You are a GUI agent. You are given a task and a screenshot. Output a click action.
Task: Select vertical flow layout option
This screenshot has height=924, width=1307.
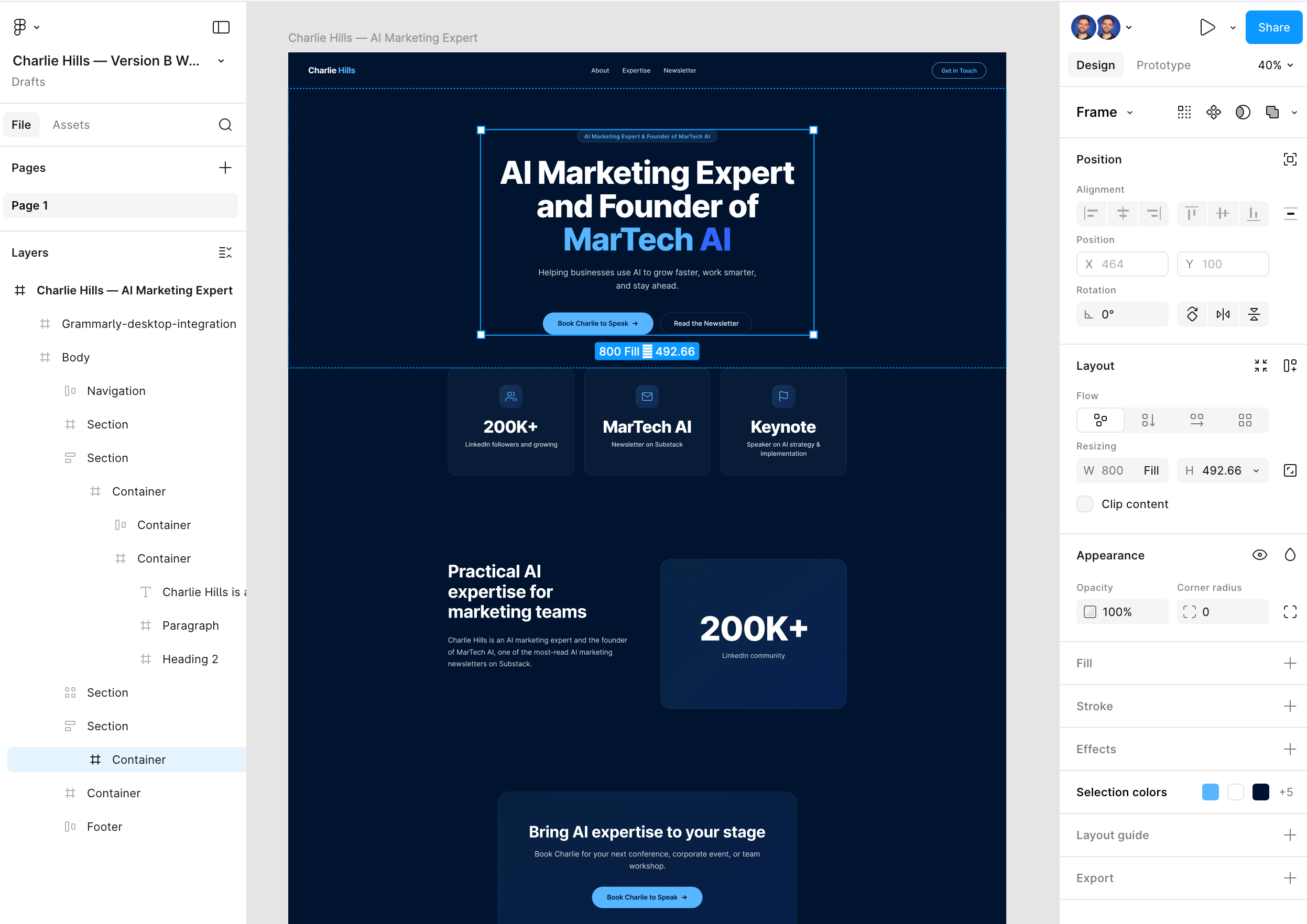coord(1149,420)
